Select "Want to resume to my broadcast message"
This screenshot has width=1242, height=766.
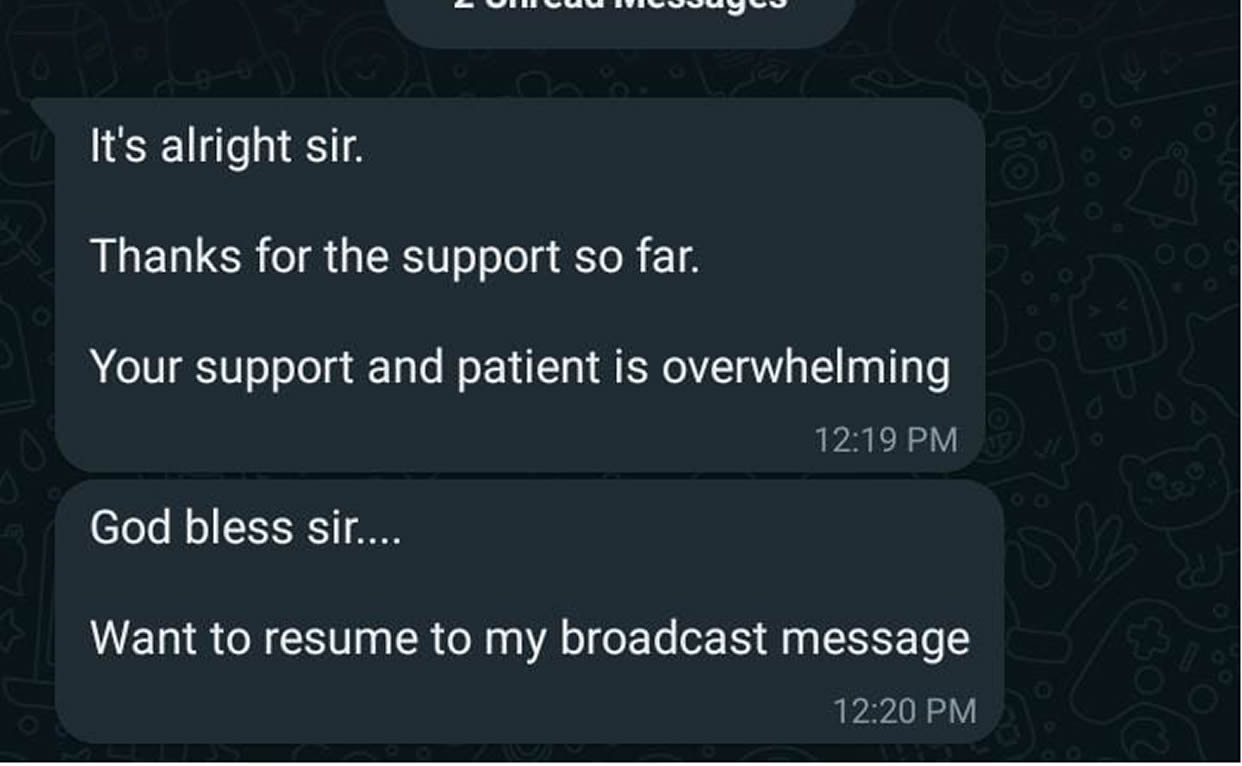click(x=530, y=639)
